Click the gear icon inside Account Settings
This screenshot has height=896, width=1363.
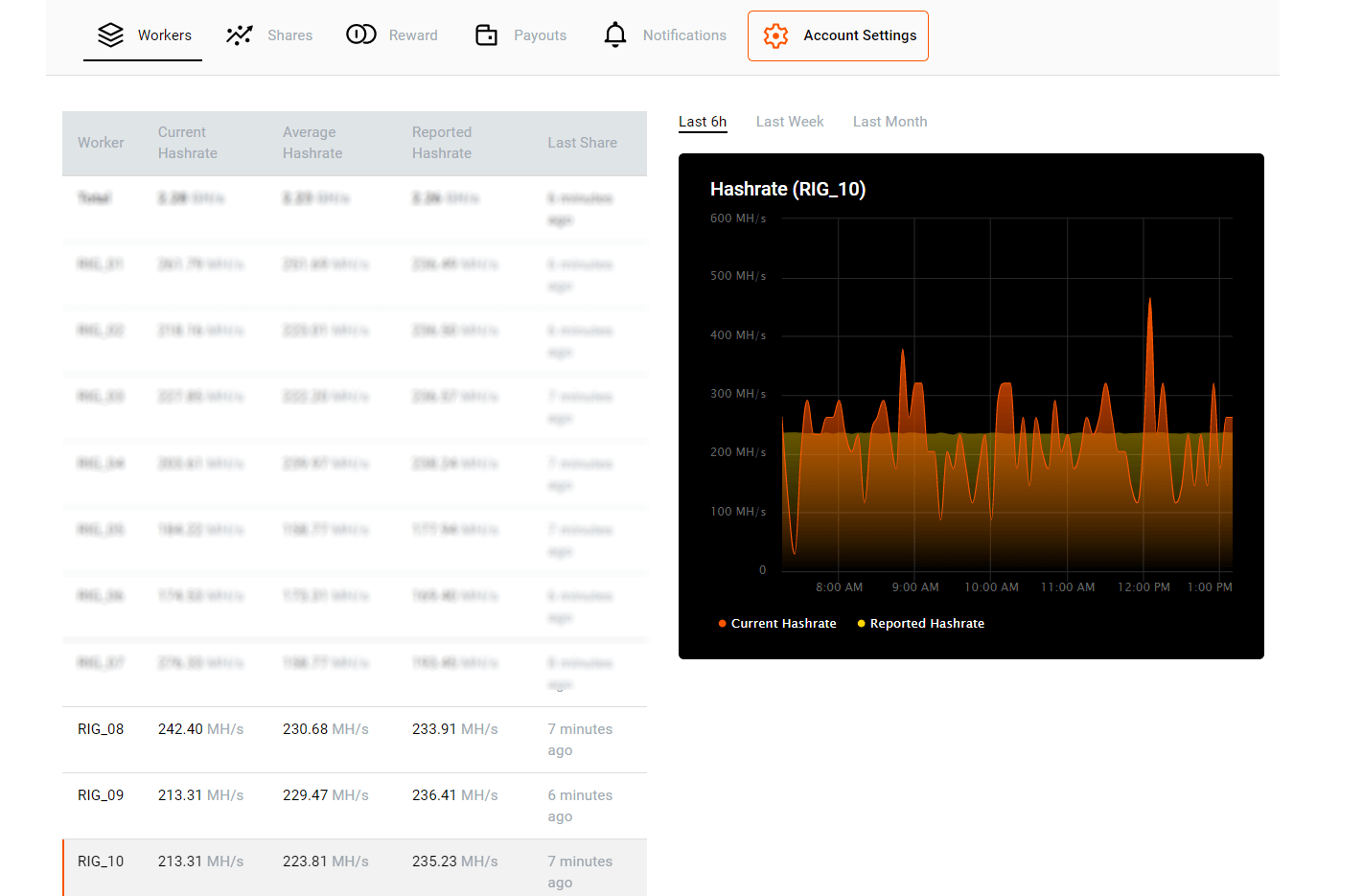pos(775,34)
